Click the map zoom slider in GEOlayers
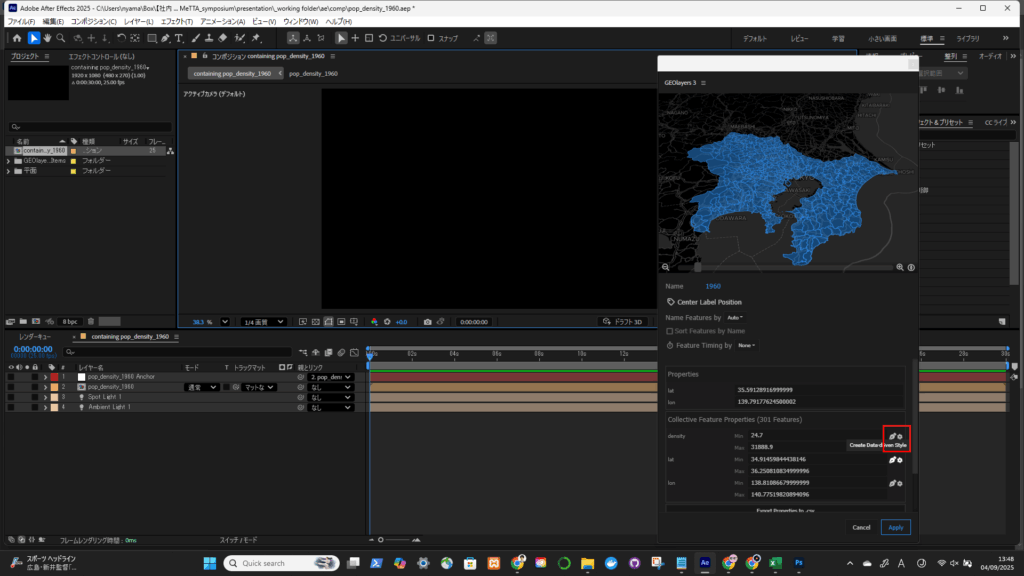Viewport: 1024px width, 576px height. (x=697, y=267)
